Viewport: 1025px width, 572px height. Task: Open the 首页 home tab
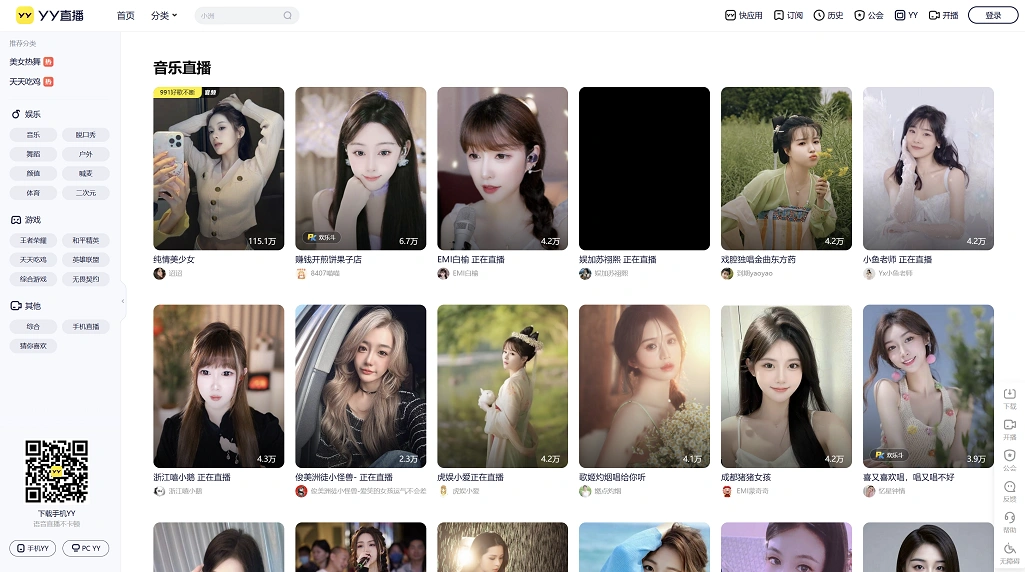tap(125, 15)
